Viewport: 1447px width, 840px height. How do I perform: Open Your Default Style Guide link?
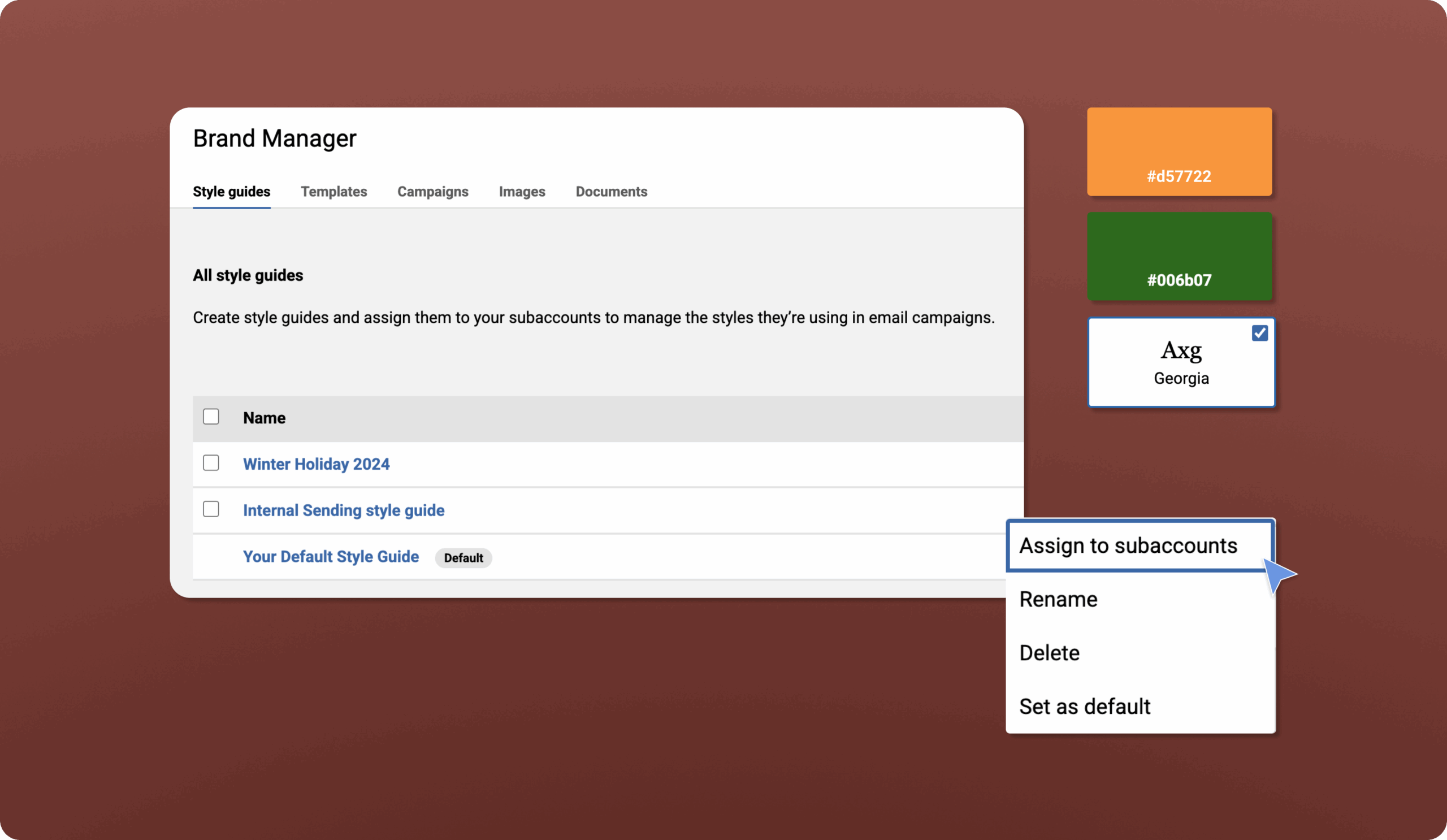(x=330, y=556)
